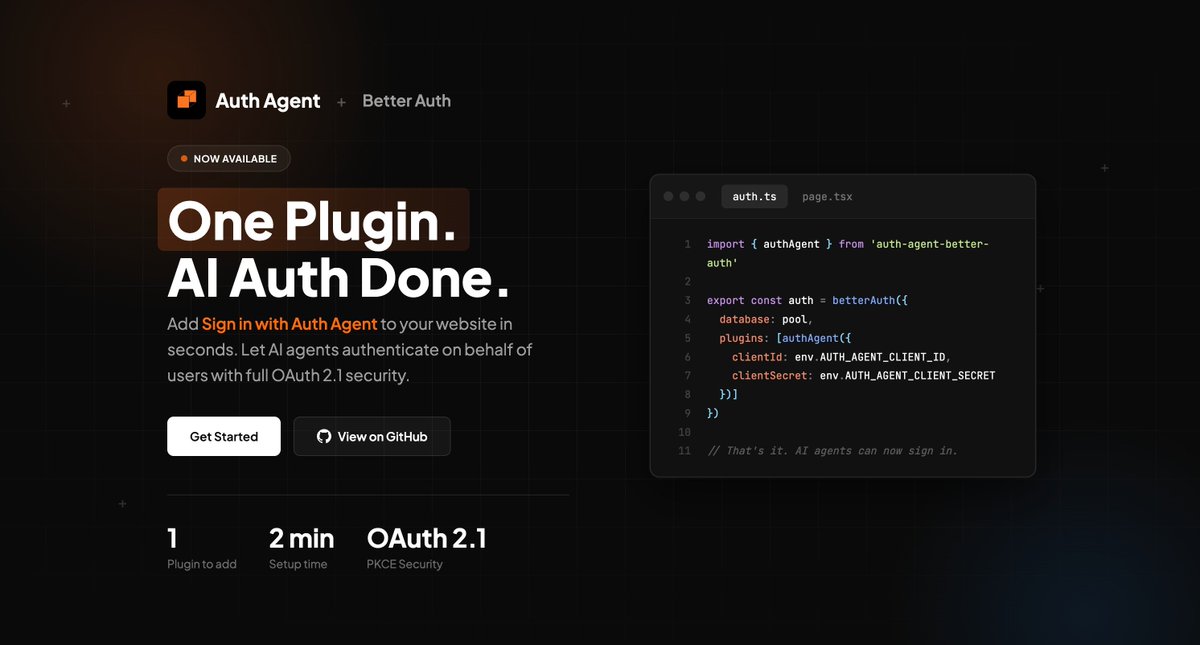
Task: Click the clientId env.AUTH_AGENT_CLIENT_ID line
Action: pos(839,357)
